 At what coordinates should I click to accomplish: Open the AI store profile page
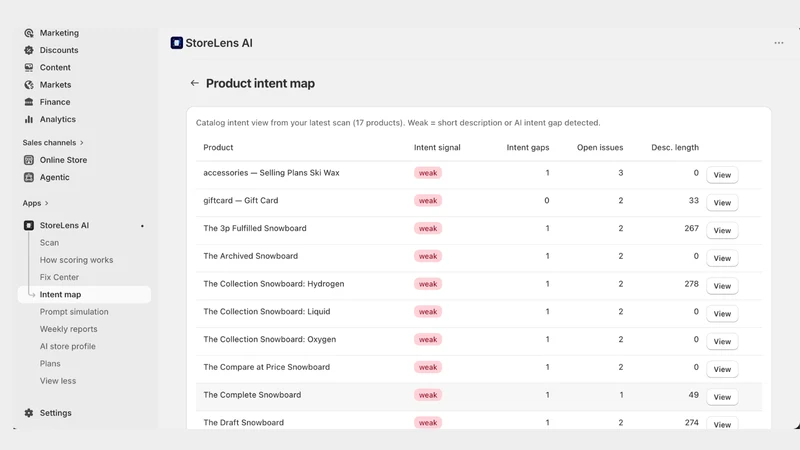pos(68,346)
